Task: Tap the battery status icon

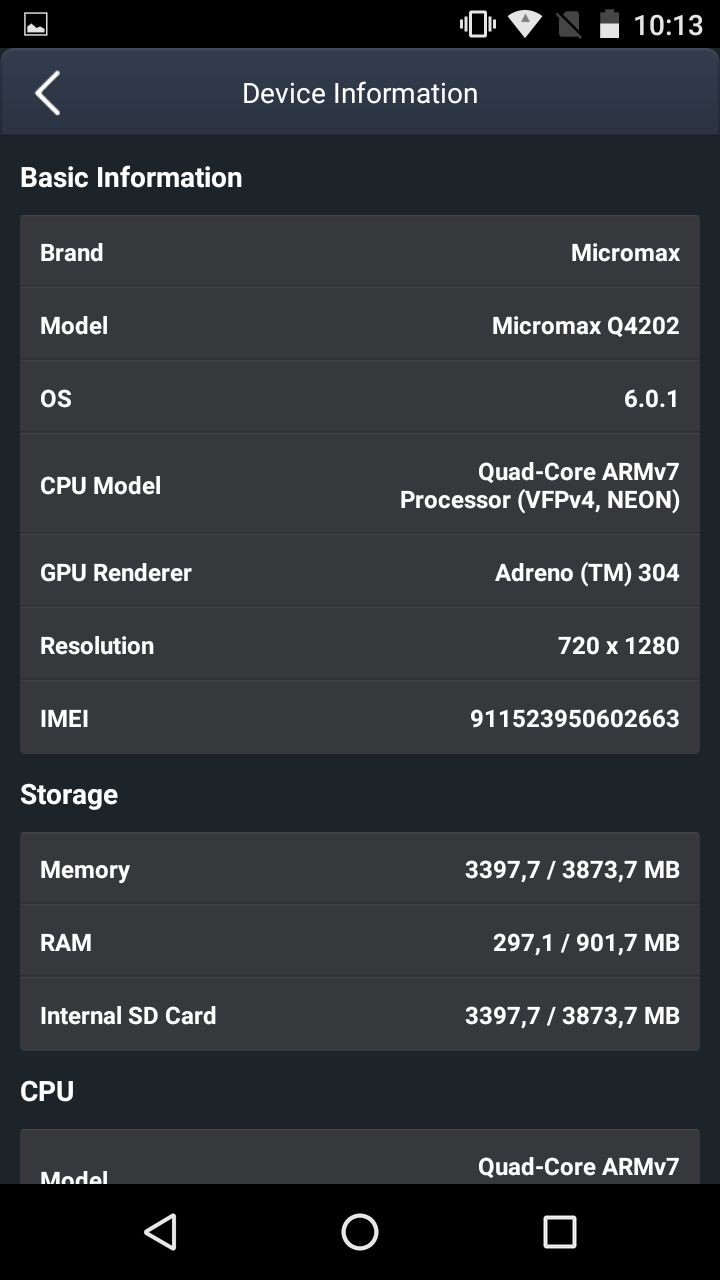Action: [x=609, y=24]
